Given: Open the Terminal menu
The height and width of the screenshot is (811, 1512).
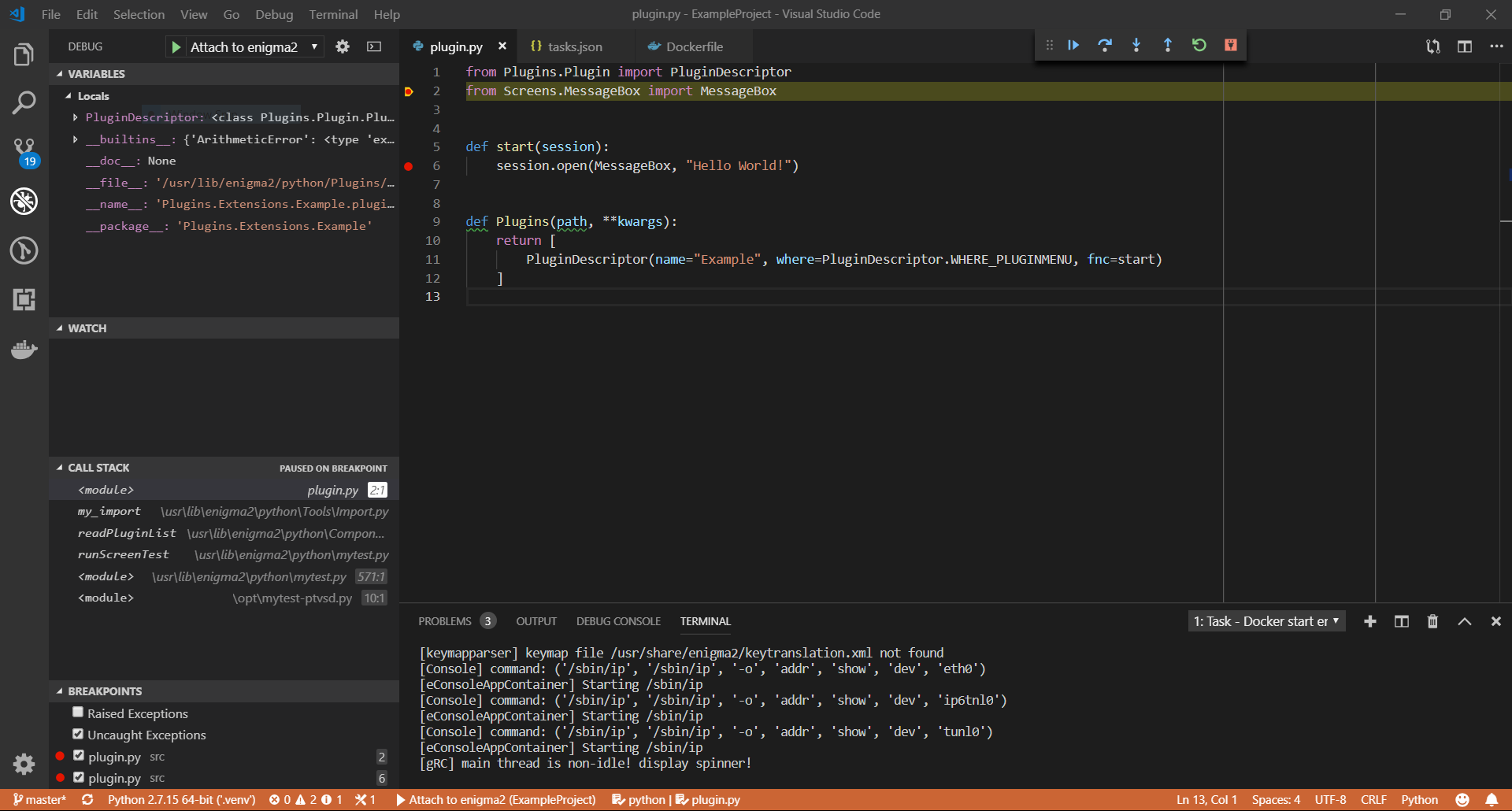Looking at the screenshot, I should [333, 14].
